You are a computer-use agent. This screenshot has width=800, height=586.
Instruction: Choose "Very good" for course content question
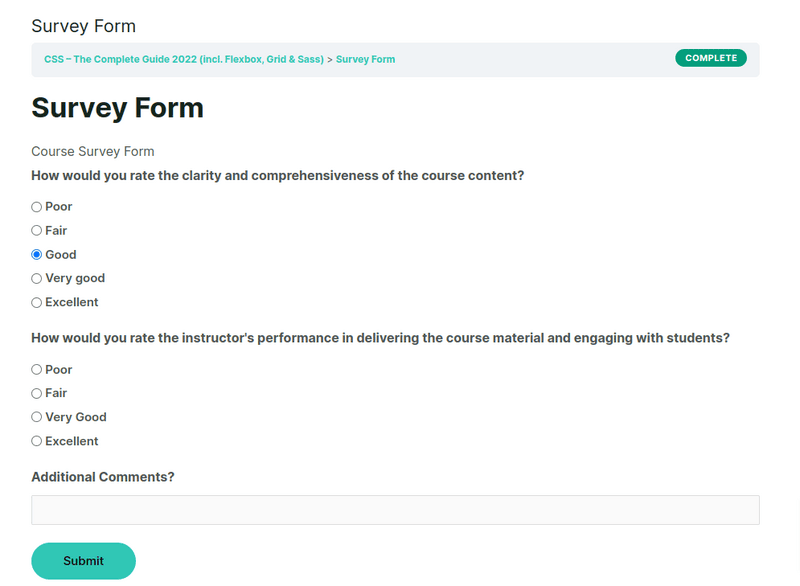(36, 278)
